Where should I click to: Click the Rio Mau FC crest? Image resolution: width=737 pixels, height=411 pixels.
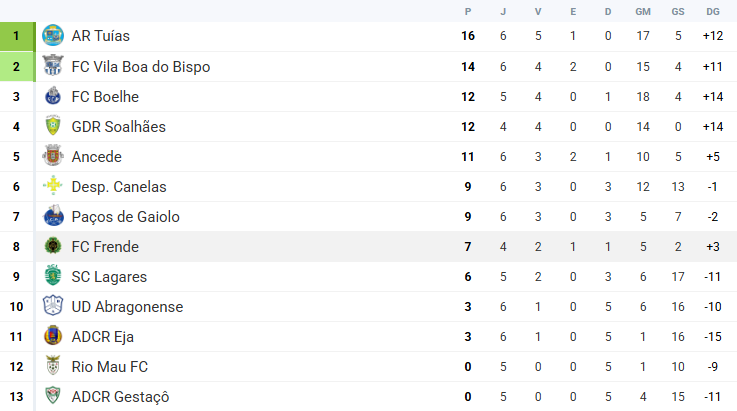coord(53,367)
